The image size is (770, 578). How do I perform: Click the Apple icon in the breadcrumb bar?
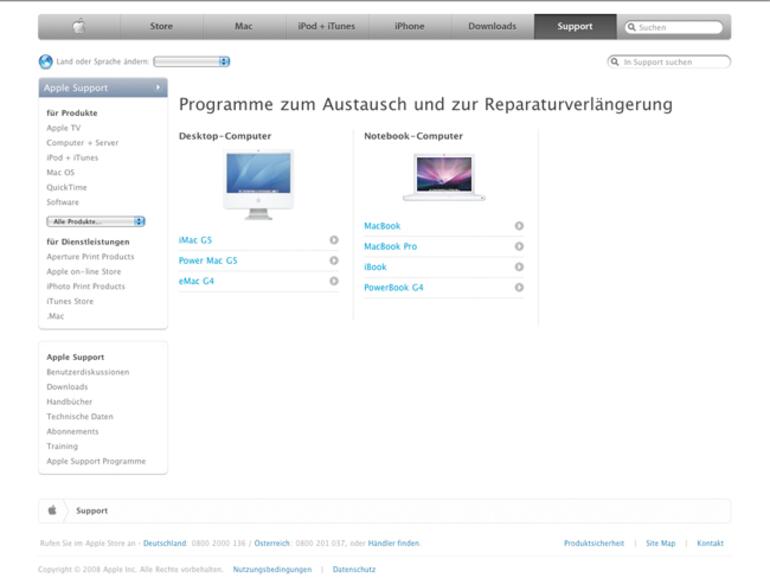coord(52,510)
